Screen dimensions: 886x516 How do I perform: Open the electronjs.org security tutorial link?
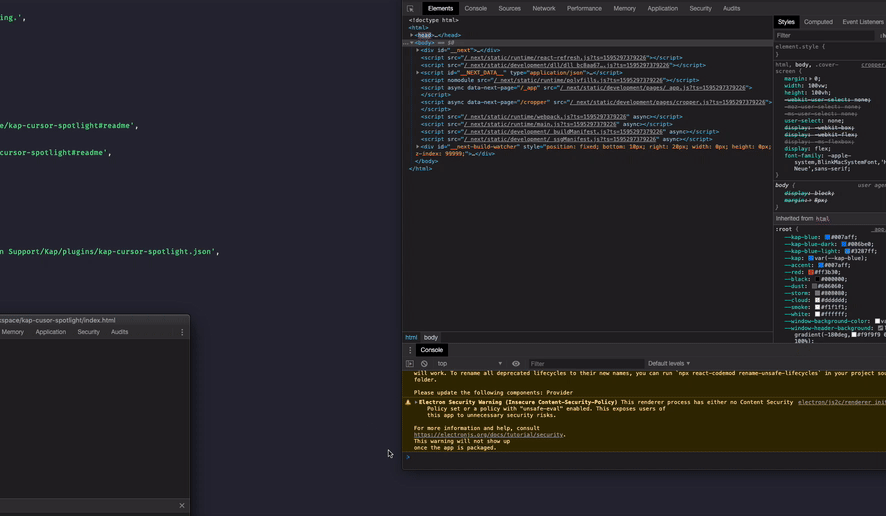[489, 435]
